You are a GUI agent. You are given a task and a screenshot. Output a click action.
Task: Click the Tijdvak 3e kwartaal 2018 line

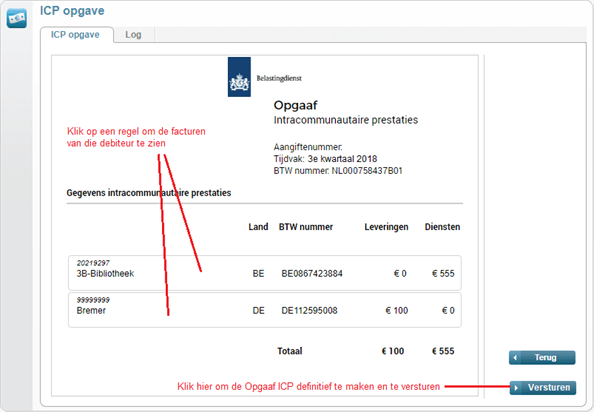[325, 159]
